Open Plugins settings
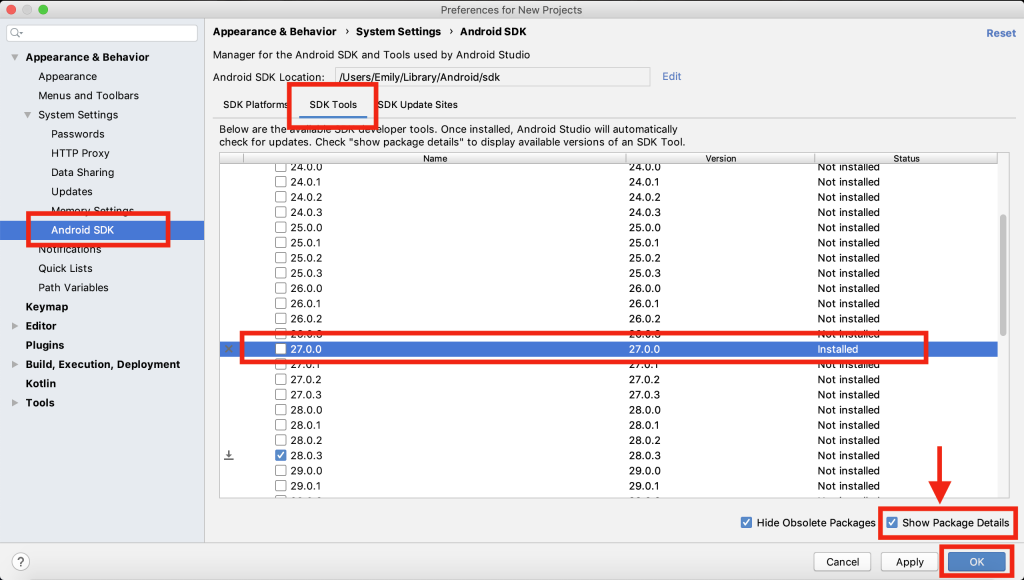Viewport: 1024px width, 580px height. (x=44, y=345)
